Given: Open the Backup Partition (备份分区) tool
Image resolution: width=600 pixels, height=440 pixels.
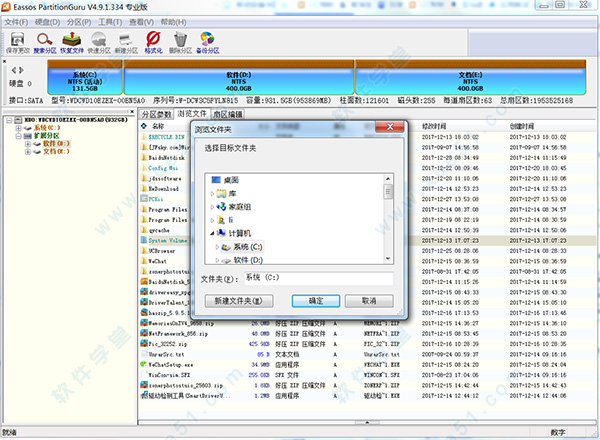Looking at the screenshot, I should pos(208,42).
